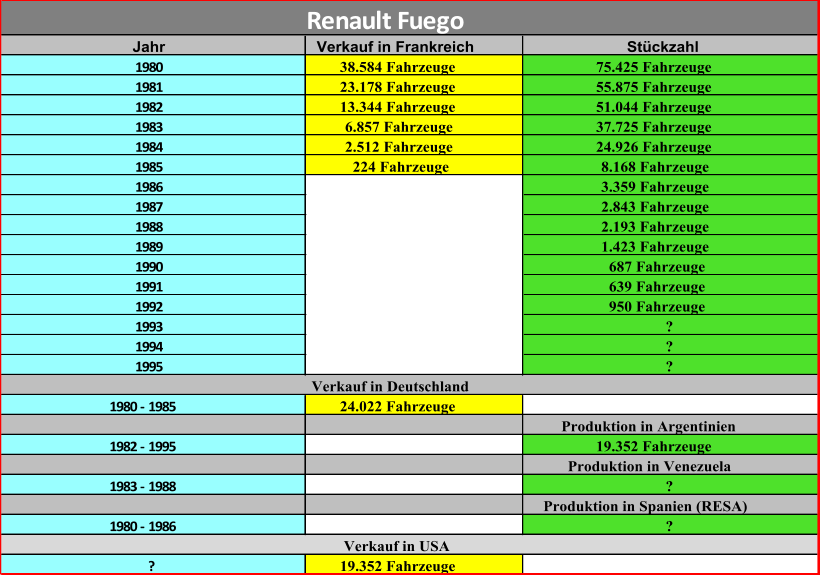The width and height of the screenshot is (820, 575).
Task: Select the 'Produktion in Venezuela' heading
Action: point(670,464)
